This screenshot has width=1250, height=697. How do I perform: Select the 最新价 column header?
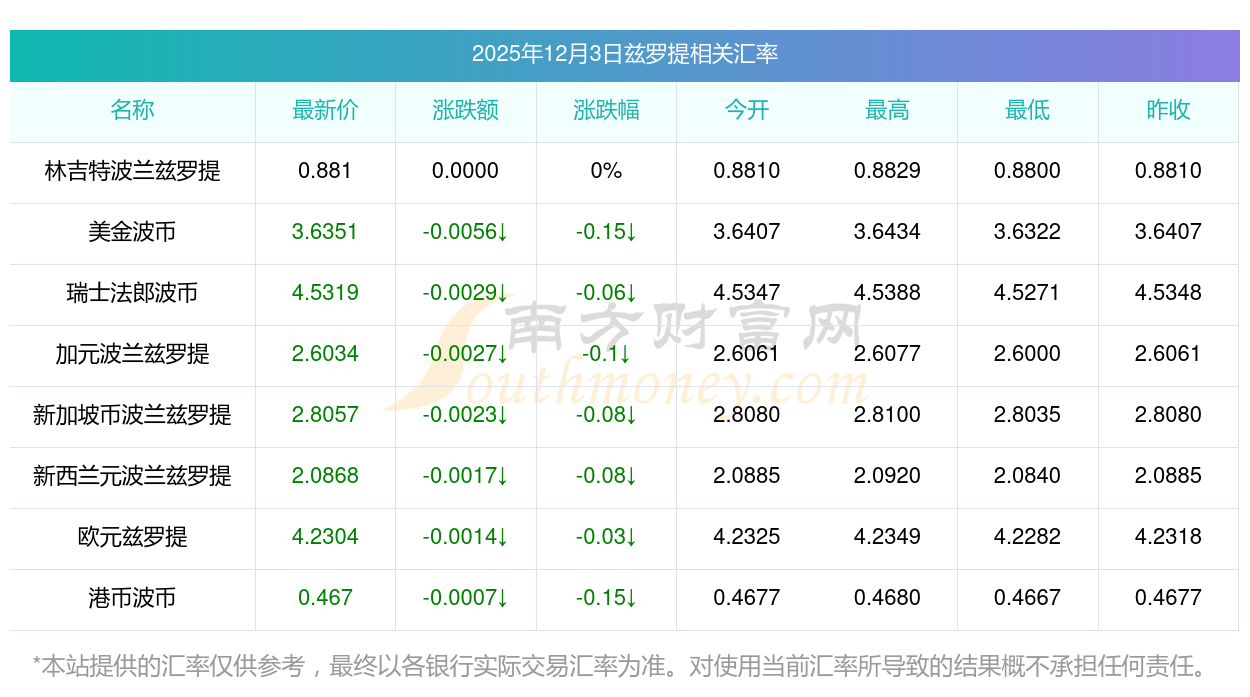[325, 110]
